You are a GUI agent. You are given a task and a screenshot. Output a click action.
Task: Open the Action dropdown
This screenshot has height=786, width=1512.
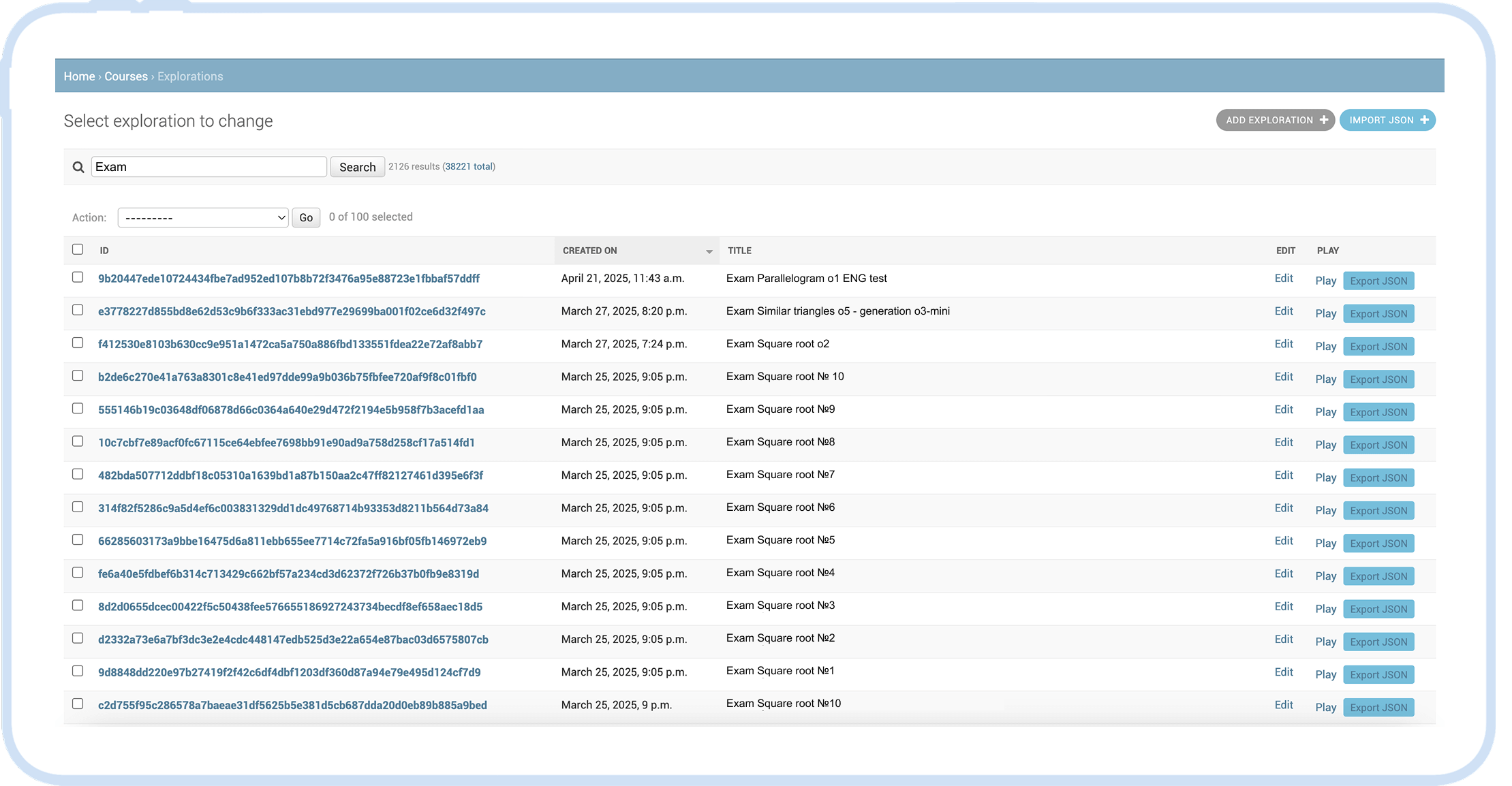pyautogui.click(x=203, y=217)
